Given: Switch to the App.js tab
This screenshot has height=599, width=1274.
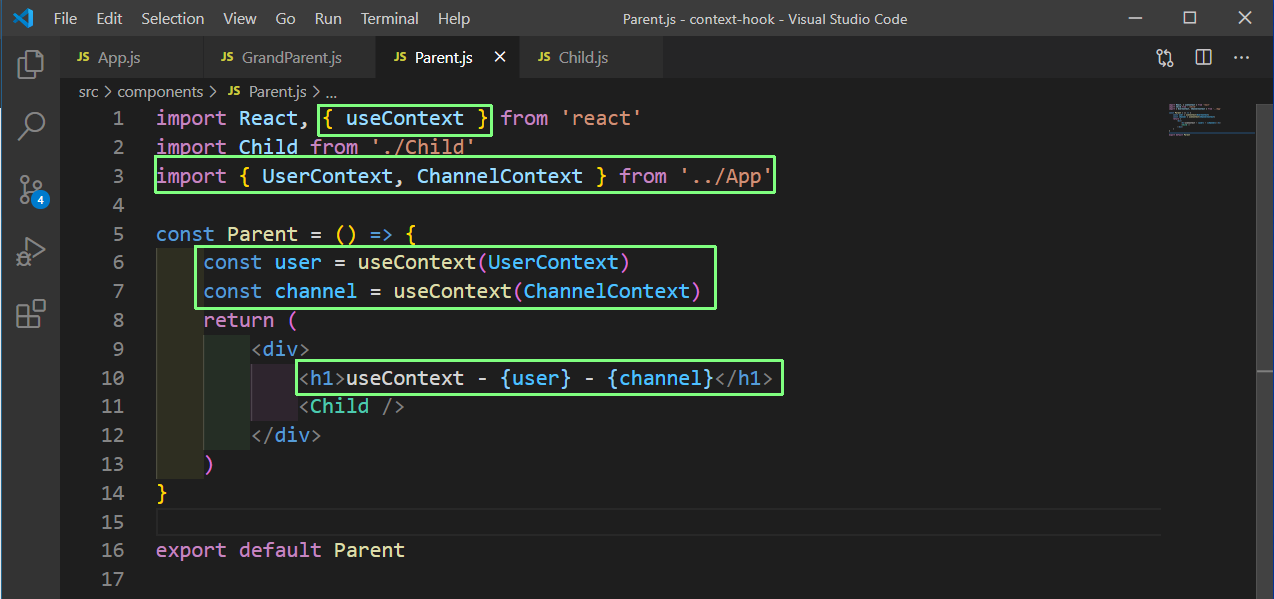Looking at the screenshot, I should (131, 58).
